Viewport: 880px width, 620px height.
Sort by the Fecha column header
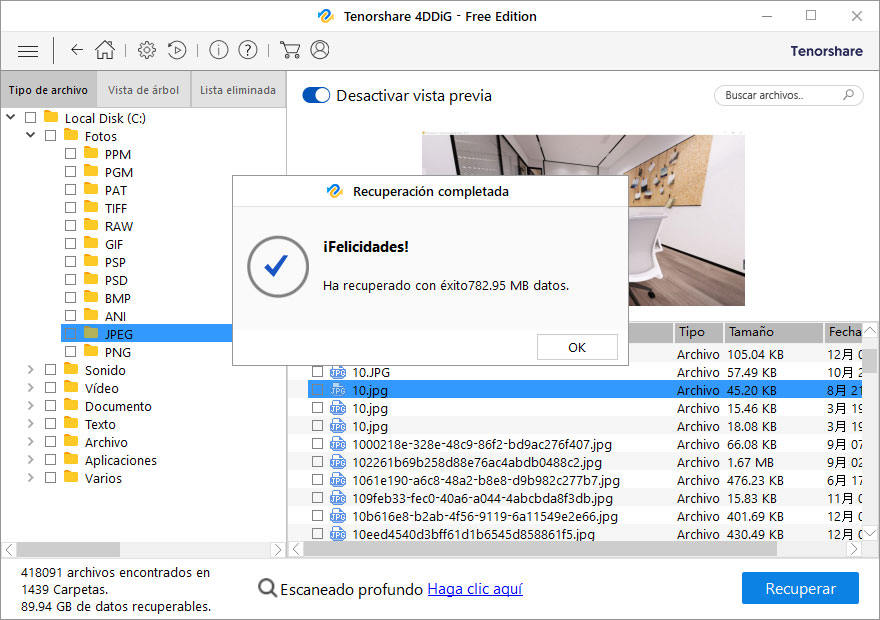[843, 332]
